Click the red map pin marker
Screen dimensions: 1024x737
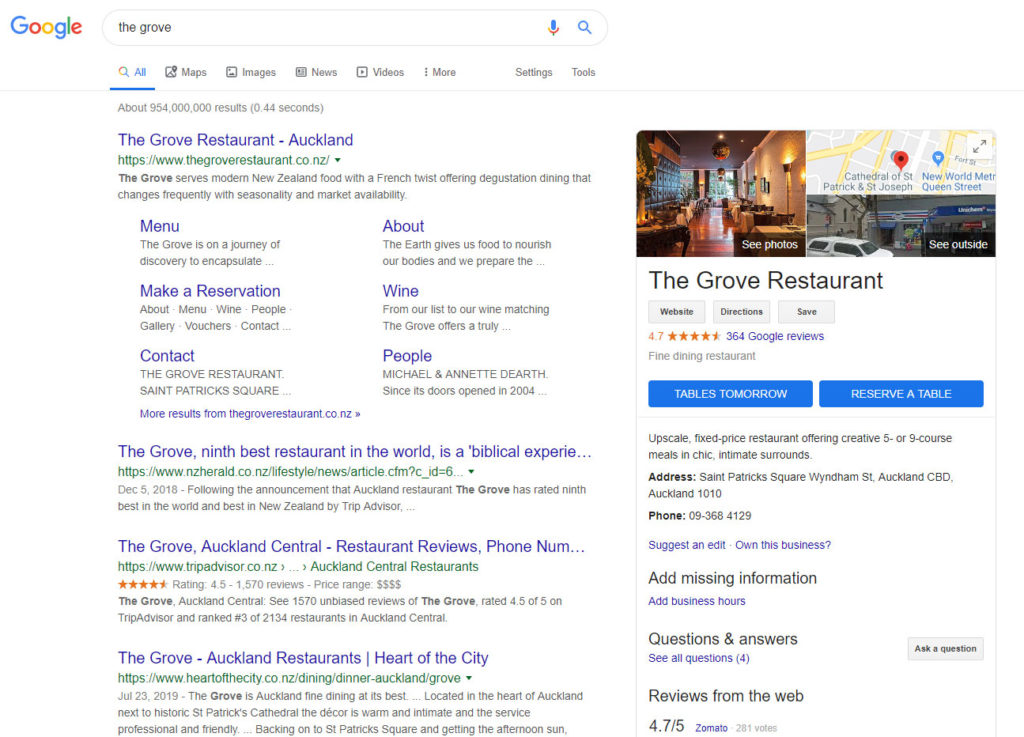tap(901, 159)
